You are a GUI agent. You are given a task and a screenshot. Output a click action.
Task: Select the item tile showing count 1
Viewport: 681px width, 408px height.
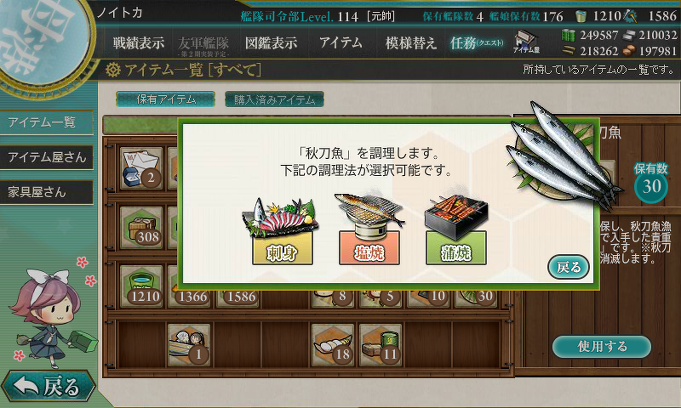(189, 345)
